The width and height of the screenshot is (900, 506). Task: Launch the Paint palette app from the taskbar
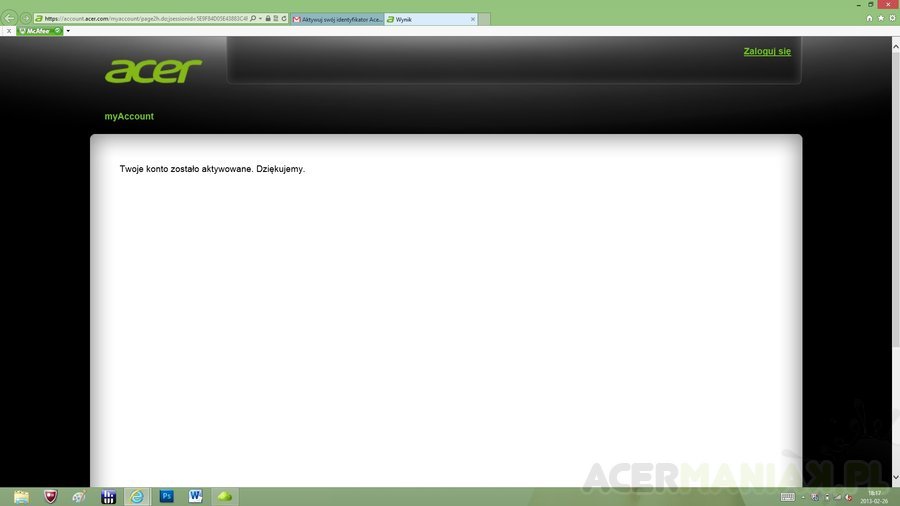coord(79,496)
